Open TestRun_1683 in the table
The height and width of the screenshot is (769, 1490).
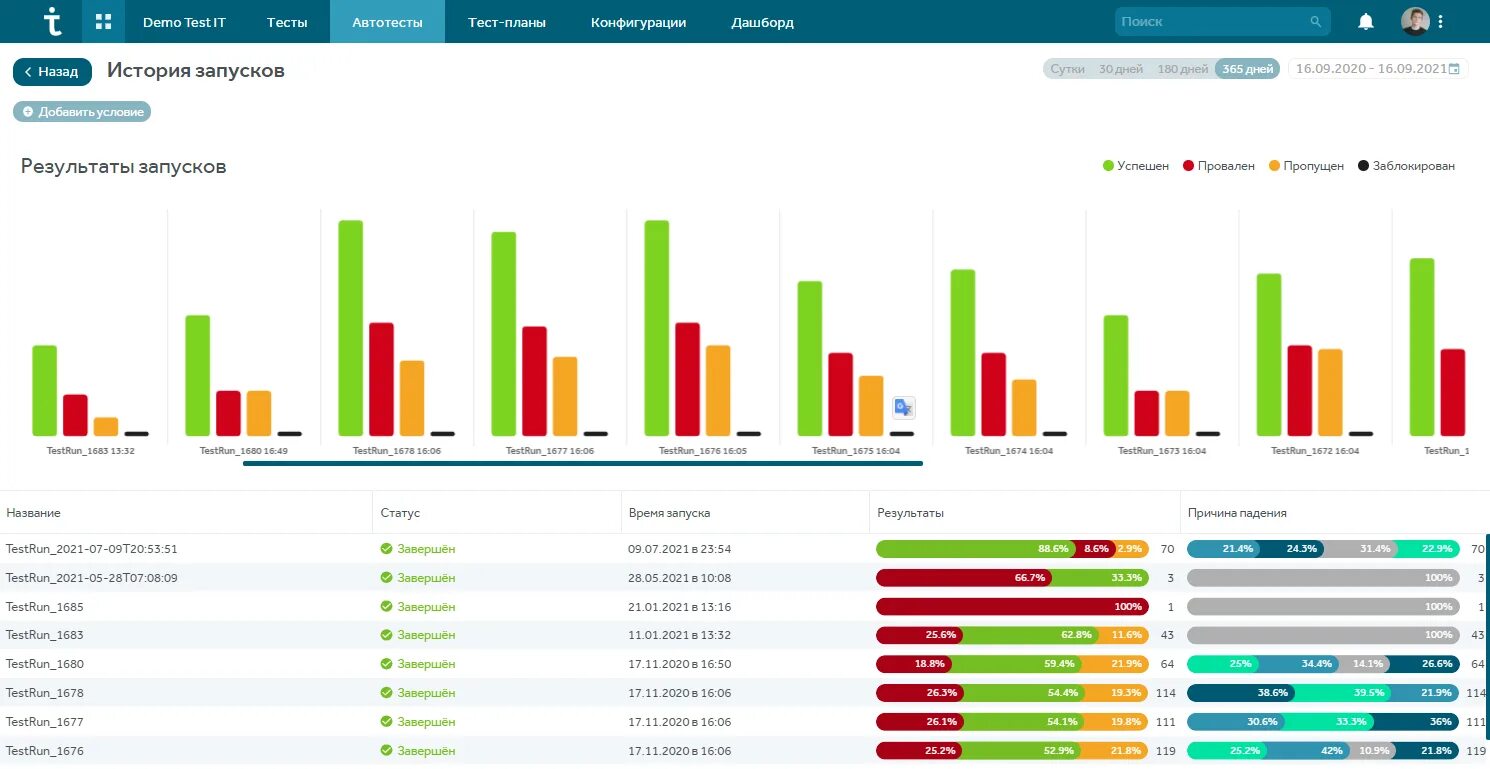45,635
